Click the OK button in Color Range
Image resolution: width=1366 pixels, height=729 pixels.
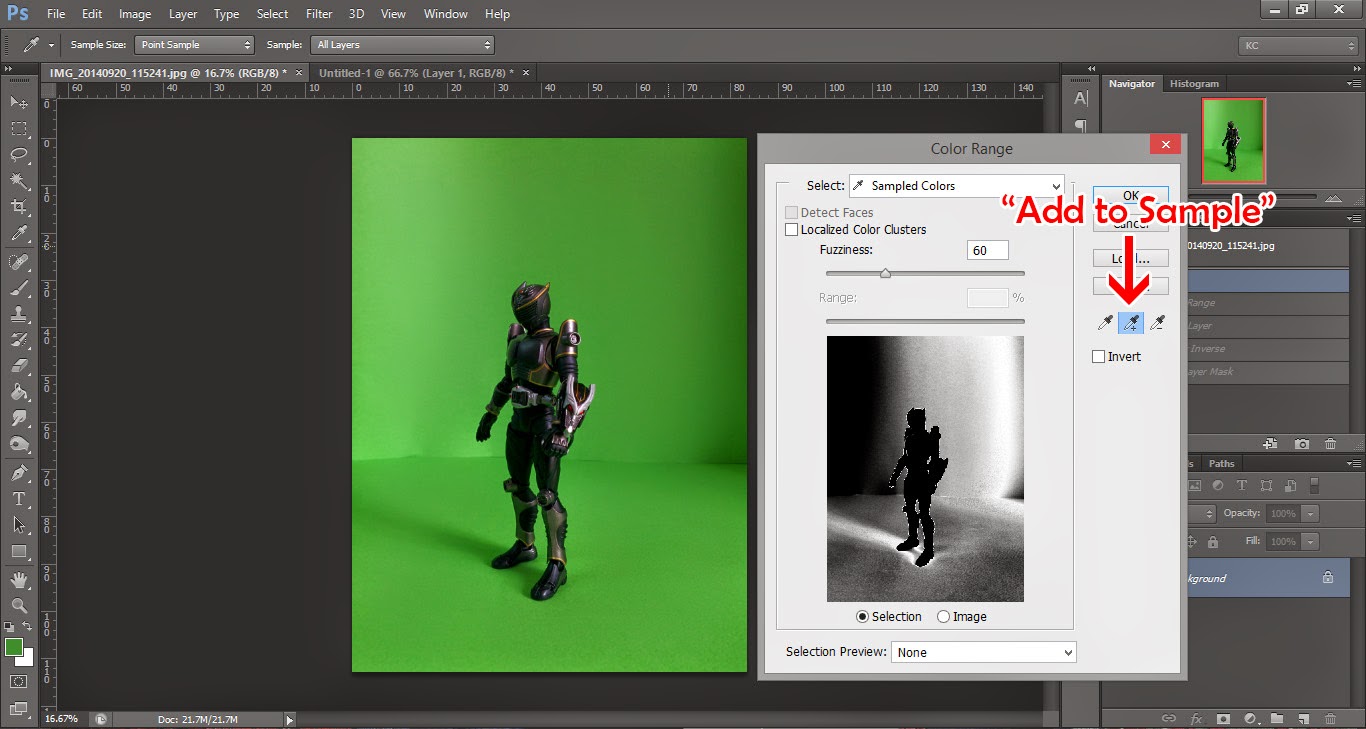(x=1130, y=195)
